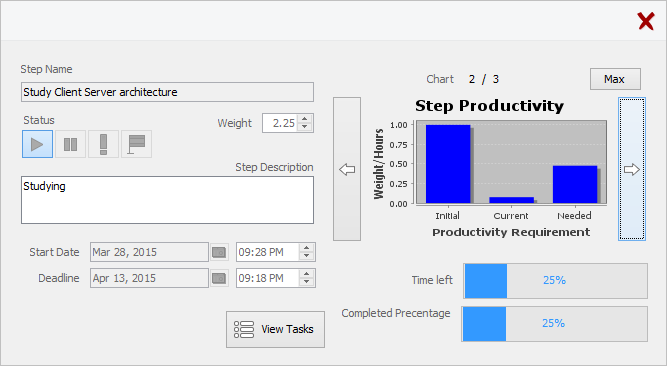Viewport: 667px width, 366px height.
Task: Open the View Tasks button
Action: [x=275, y=329]
